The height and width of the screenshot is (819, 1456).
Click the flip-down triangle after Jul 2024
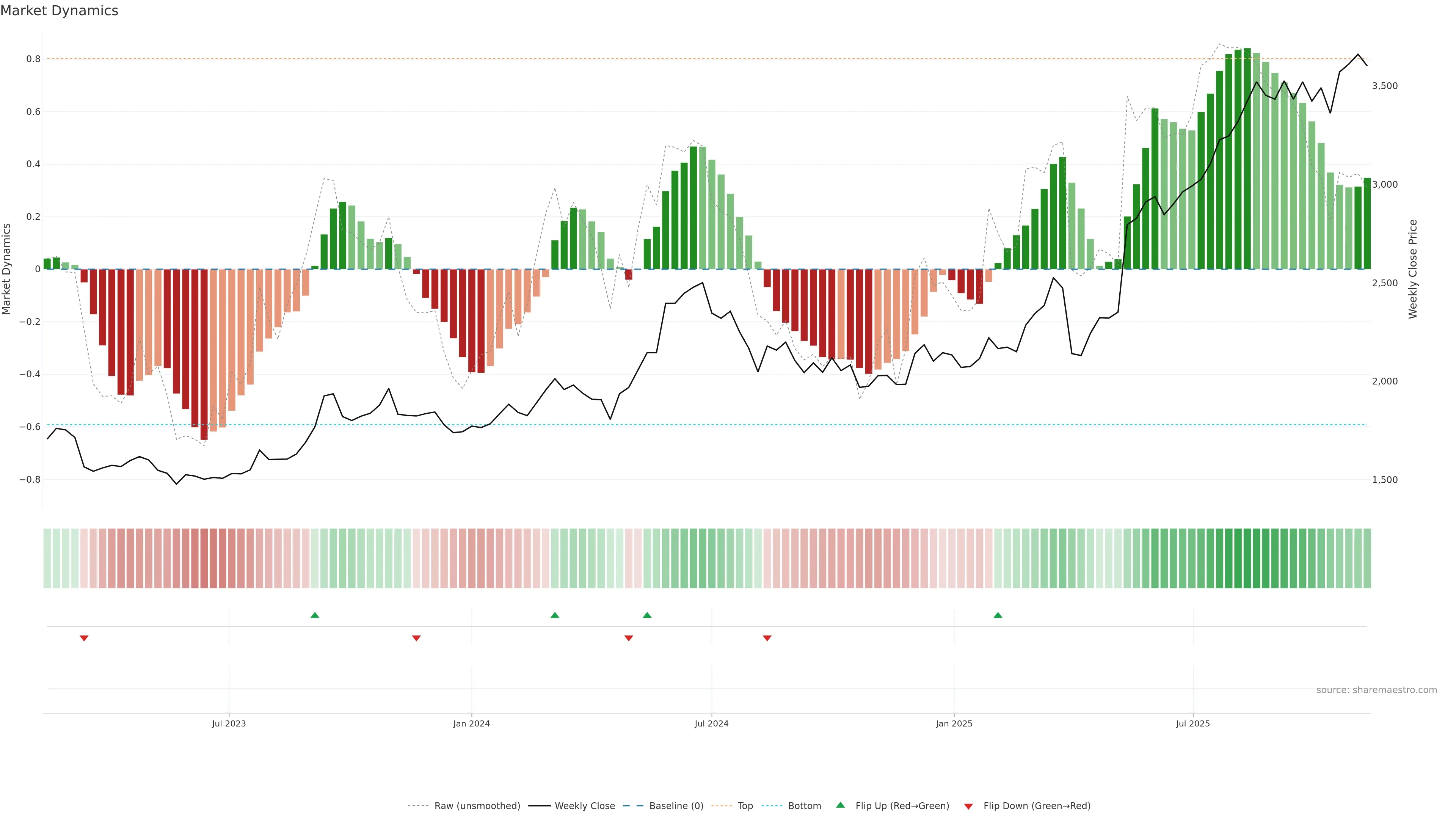(767, 638)
